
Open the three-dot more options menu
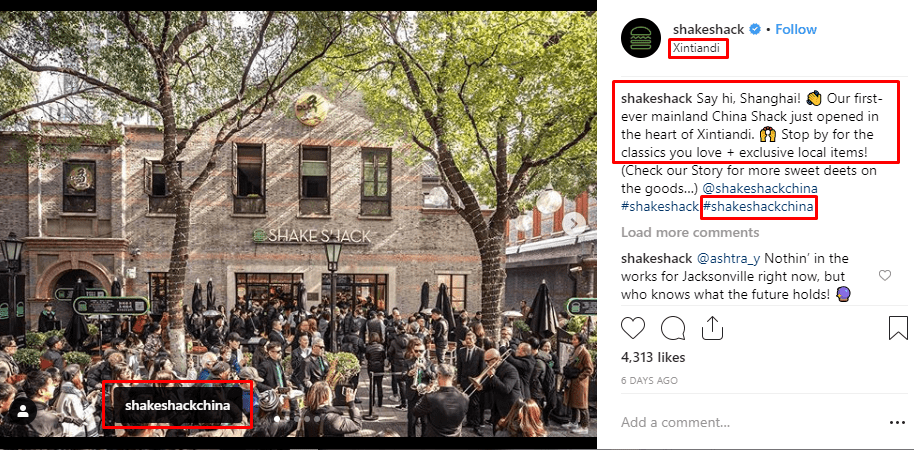pos(897,423)
